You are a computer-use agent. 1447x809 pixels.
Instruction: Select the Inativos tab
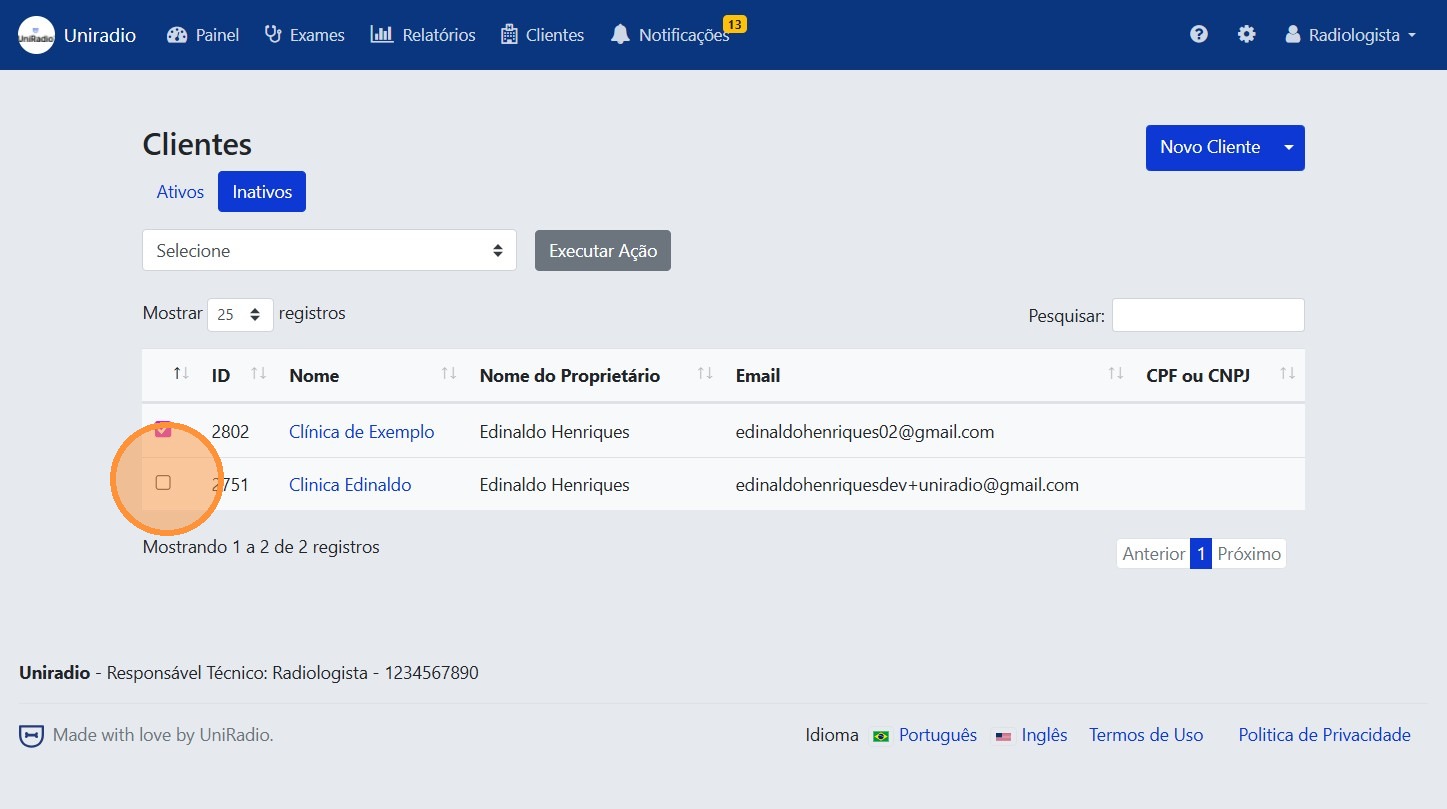tap(261, 191)
